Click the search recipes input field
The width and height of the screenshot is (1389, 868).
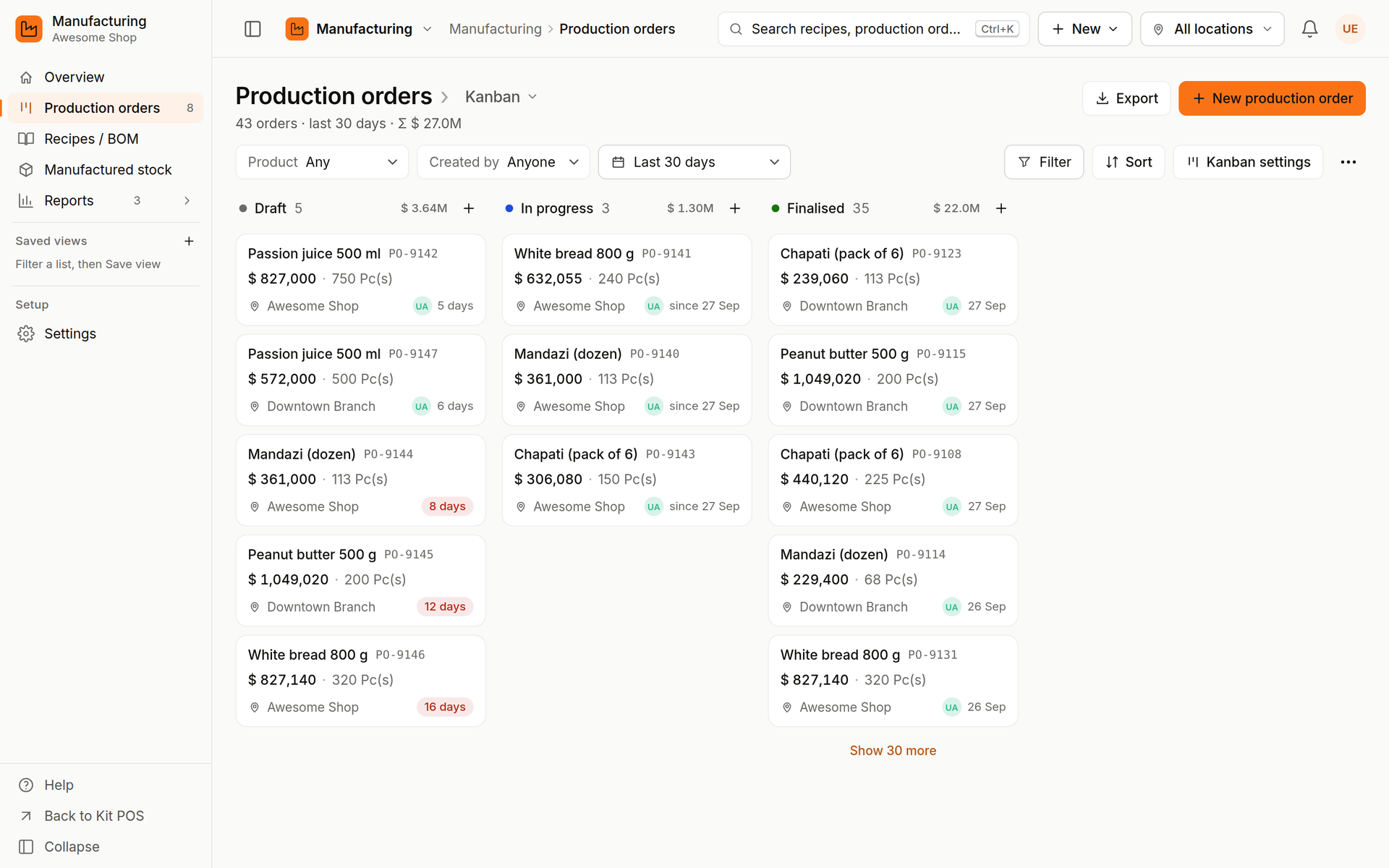coord(873,29)
